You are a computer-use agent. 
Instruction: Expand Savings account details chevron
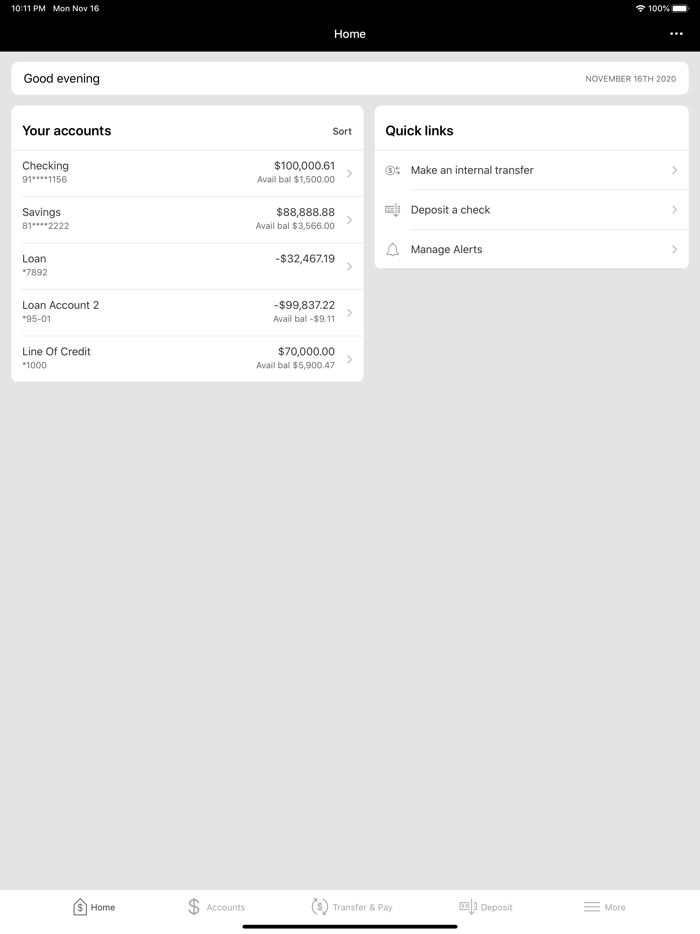click(349, 220)
